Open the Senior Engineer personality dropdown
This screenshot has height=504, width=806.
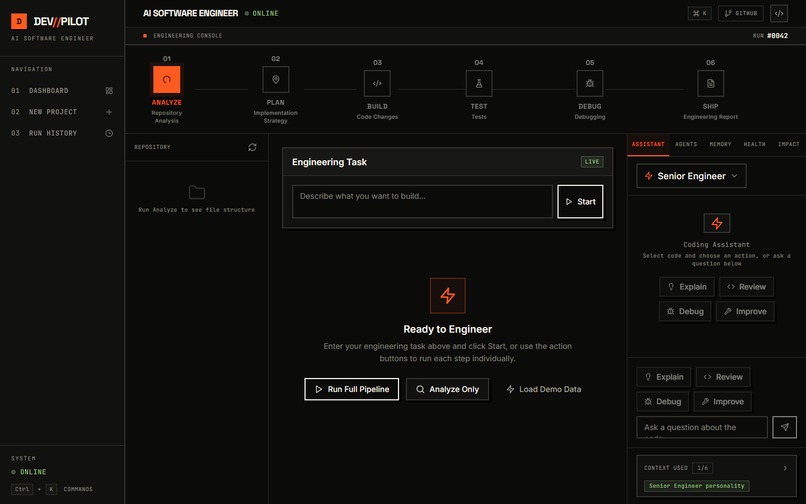click(691, 176)
